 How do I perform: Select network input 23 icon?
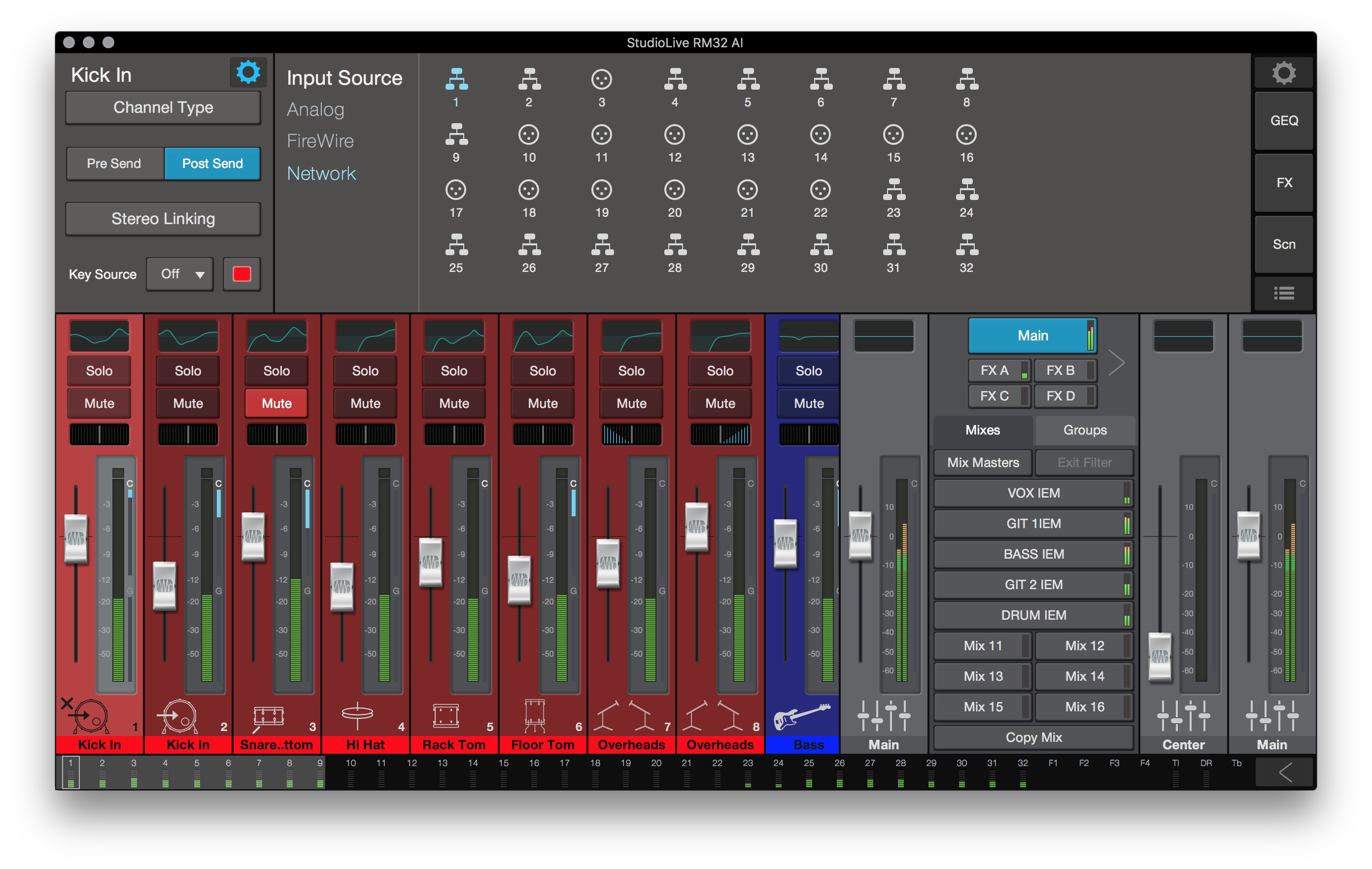tap(894, 190)
